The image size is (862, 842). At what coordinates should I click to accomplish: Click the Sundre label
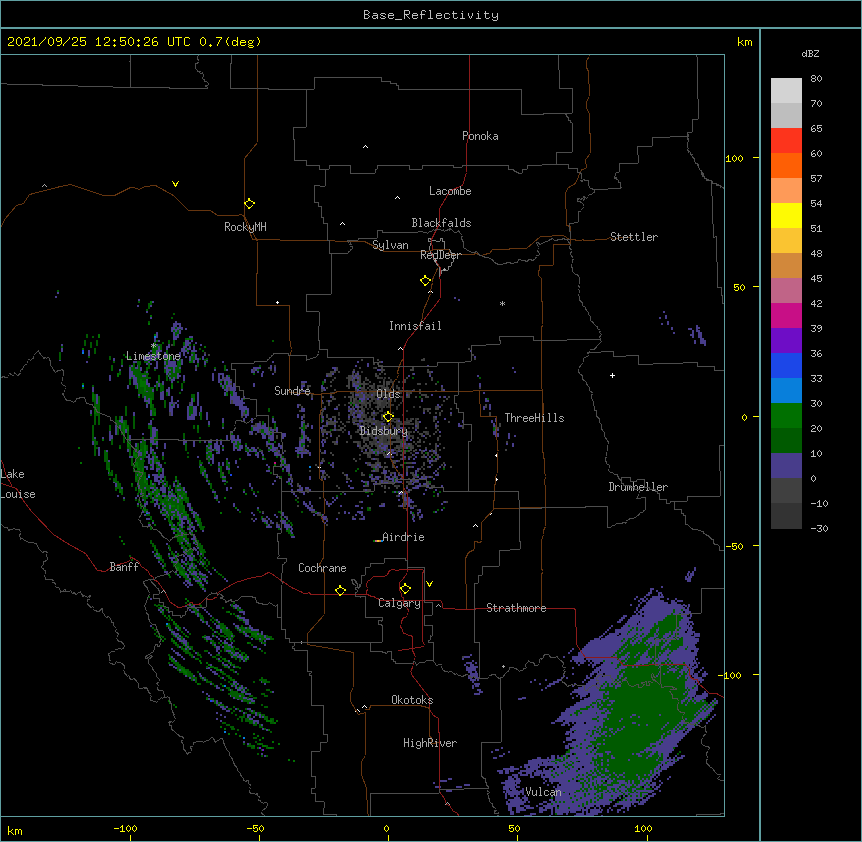(x=292, y=391)
